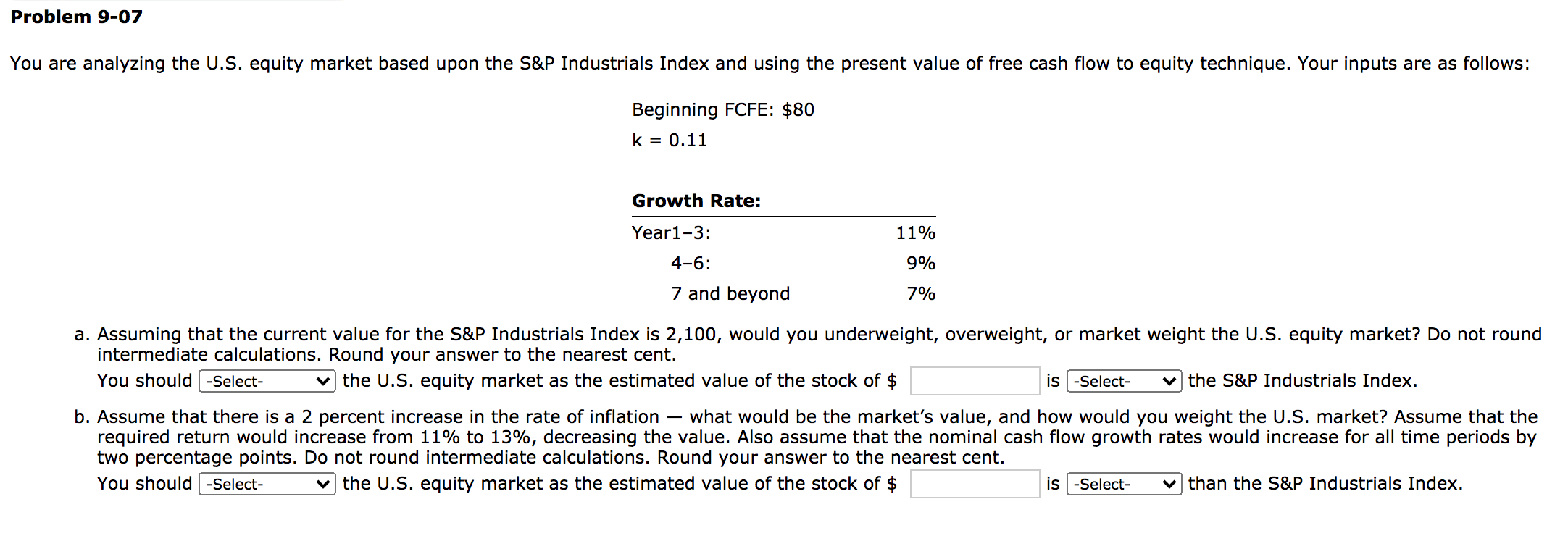
Task: Click the Growth Rate table header
Action: pos(696,201)
